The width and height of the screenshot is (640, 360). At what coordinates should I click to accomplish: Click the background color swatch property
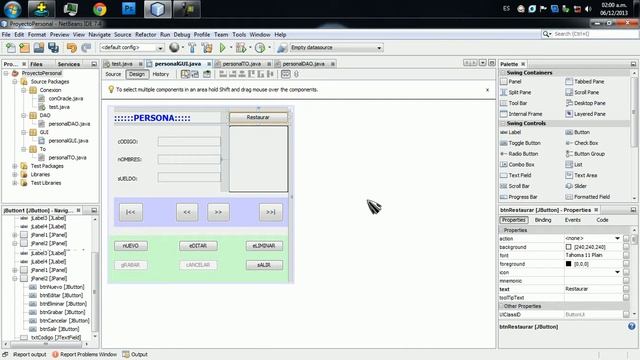pyautogui.click(x=568, y=247)
